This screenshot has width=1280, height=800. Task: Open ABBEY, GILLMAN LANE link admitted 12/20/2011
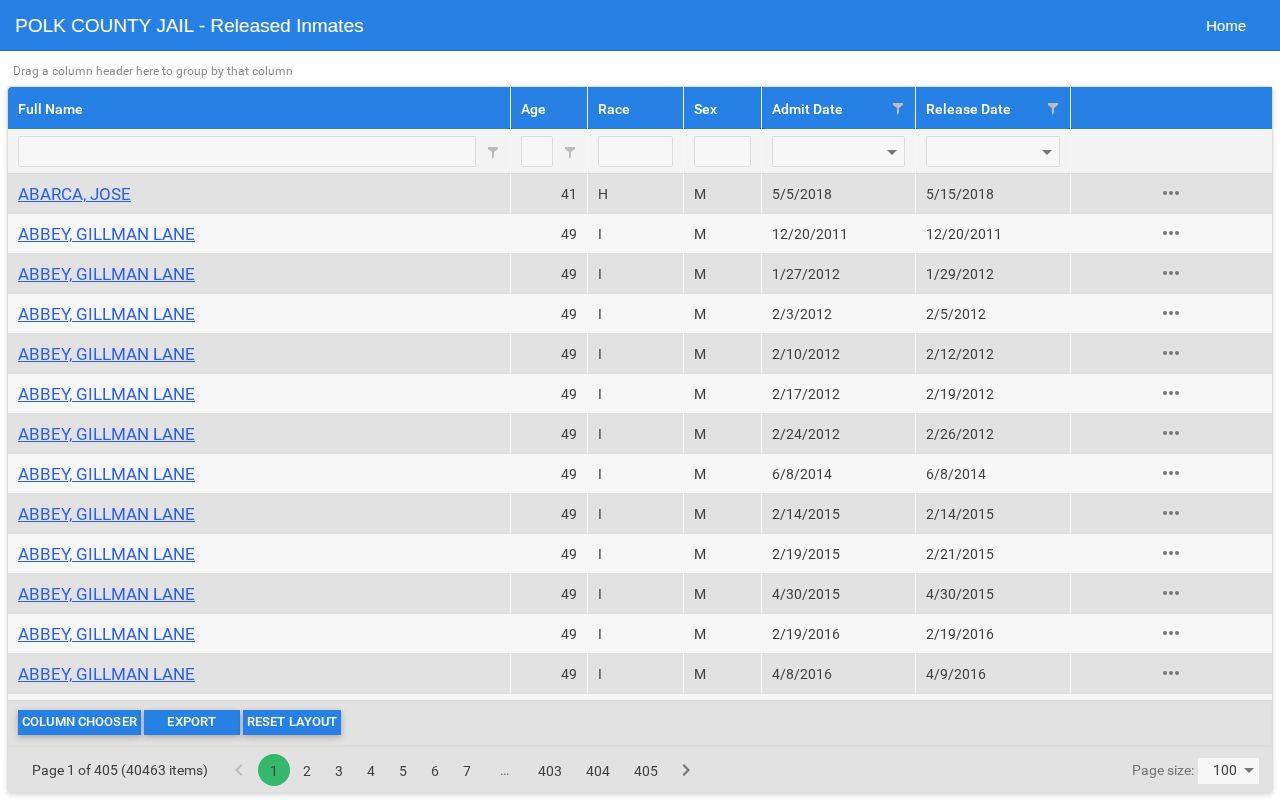[106, 234]
